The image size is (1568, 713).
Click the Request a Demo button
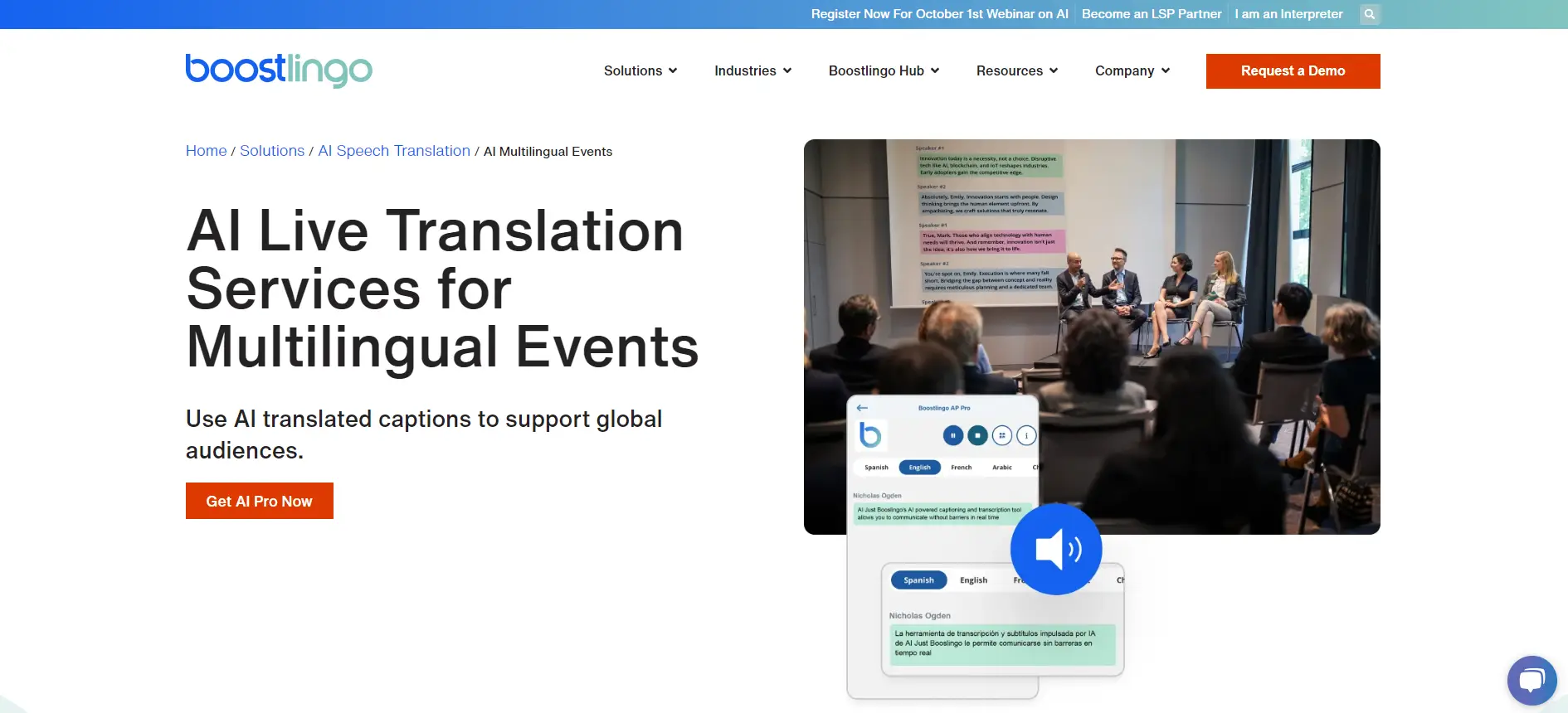[1293, 71]
